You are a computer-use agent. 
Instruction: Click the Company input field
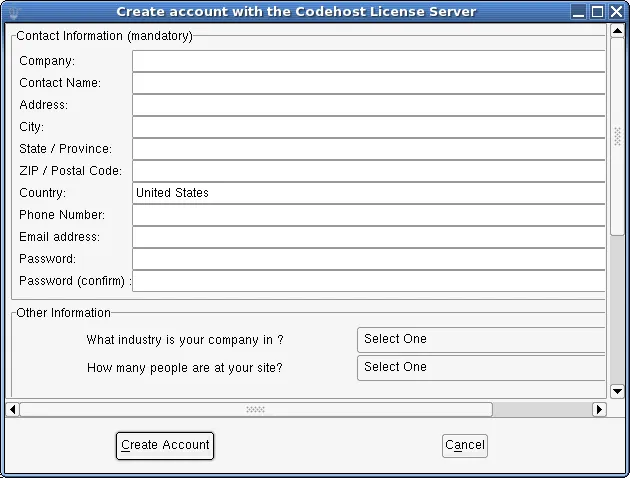coord(369,61)
